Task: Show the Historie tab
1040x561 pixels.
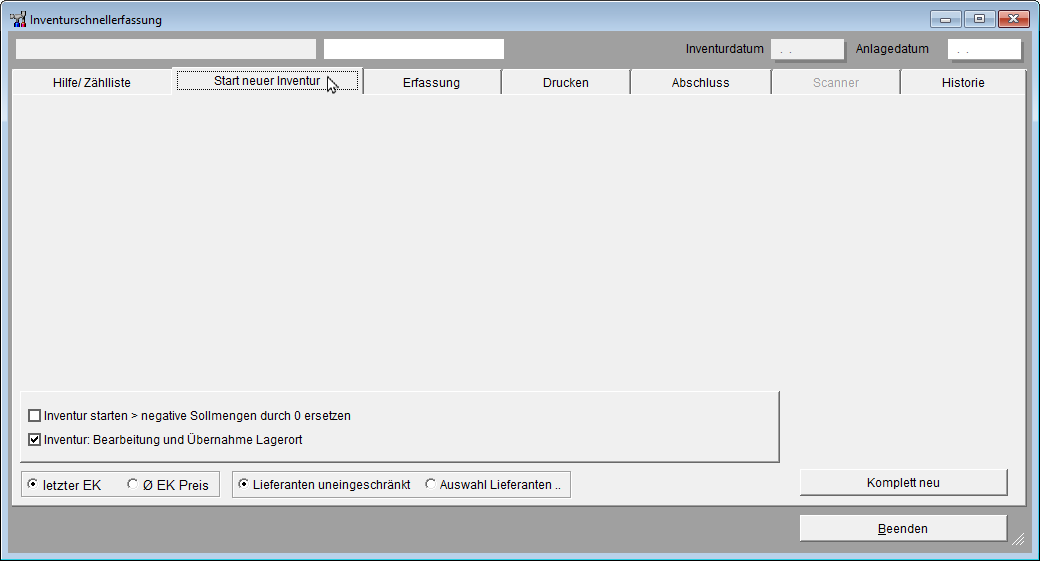Action: tap(963, 83)
